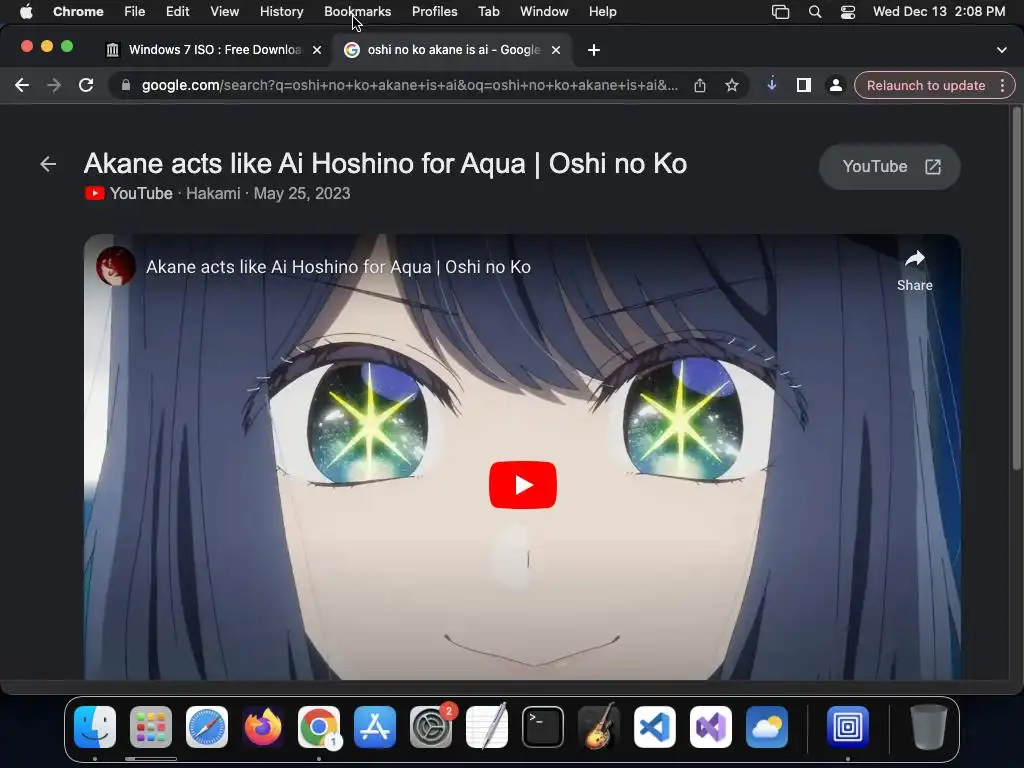Open Visual Studio Code from the dock

point(654,726)
